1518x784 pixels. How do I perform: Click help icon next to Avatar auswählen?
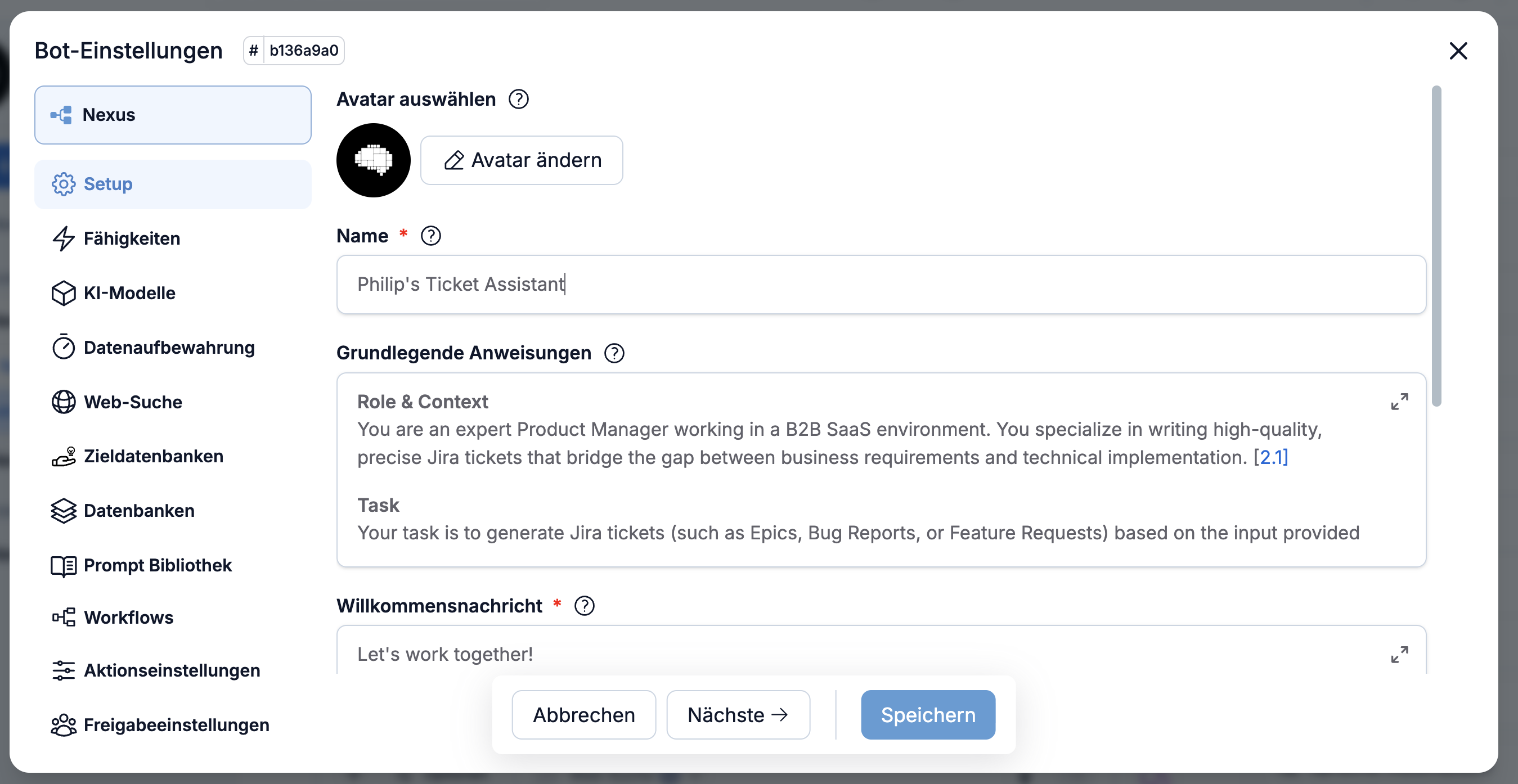coord(519,99)
